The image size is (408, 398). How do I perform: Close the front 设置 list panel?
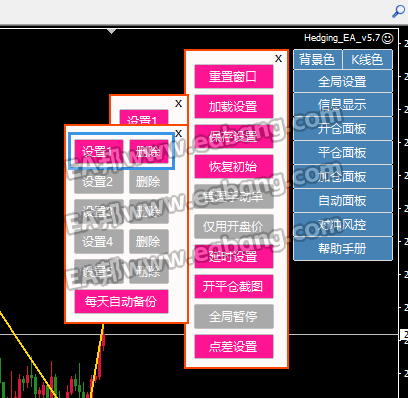click(x=178, y=134)
